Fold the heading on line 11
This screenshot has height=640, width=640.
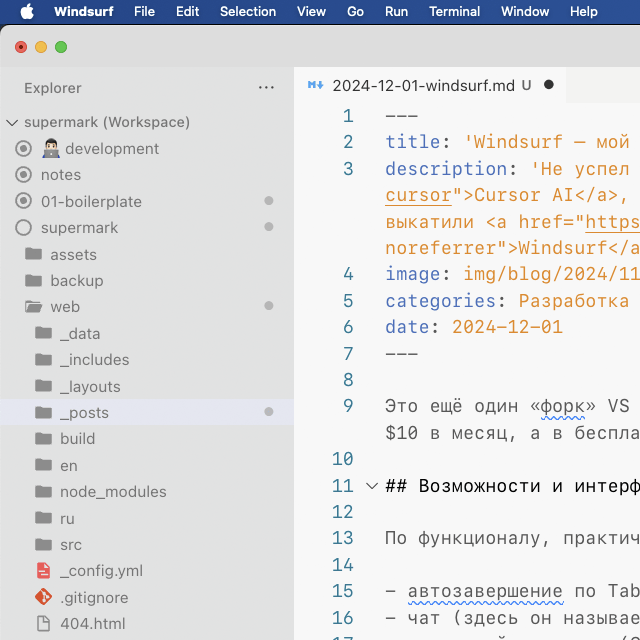tap(371, 486)
